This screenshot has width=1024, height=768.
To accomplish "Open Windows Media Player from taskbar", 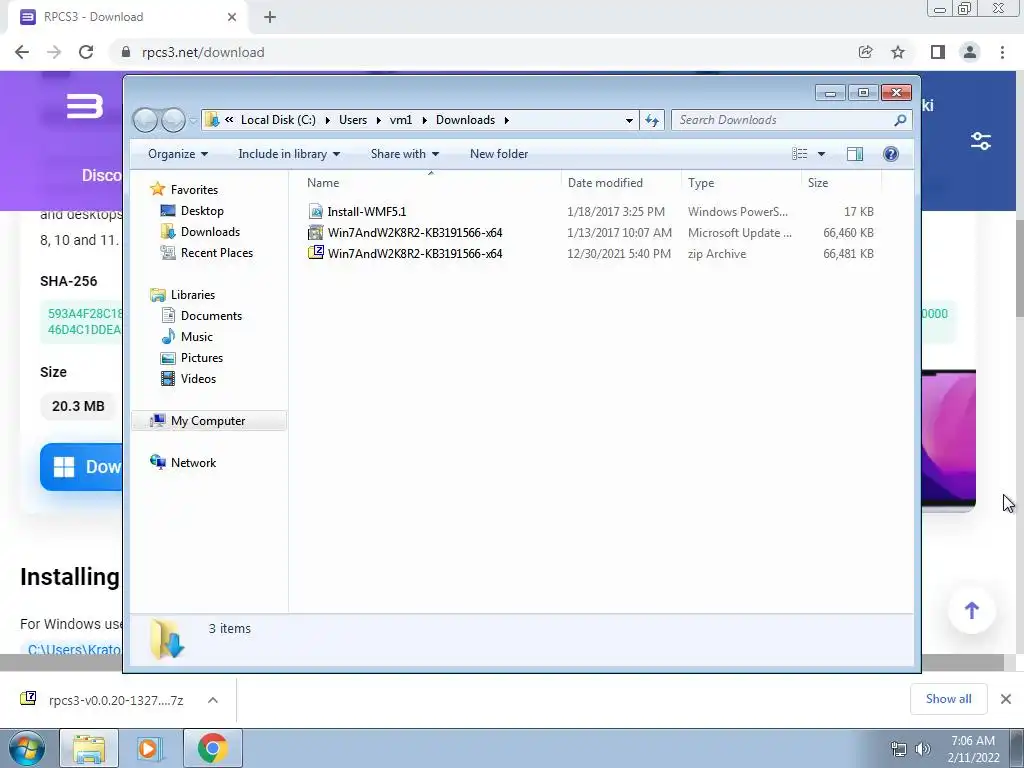I will point(148,748).
